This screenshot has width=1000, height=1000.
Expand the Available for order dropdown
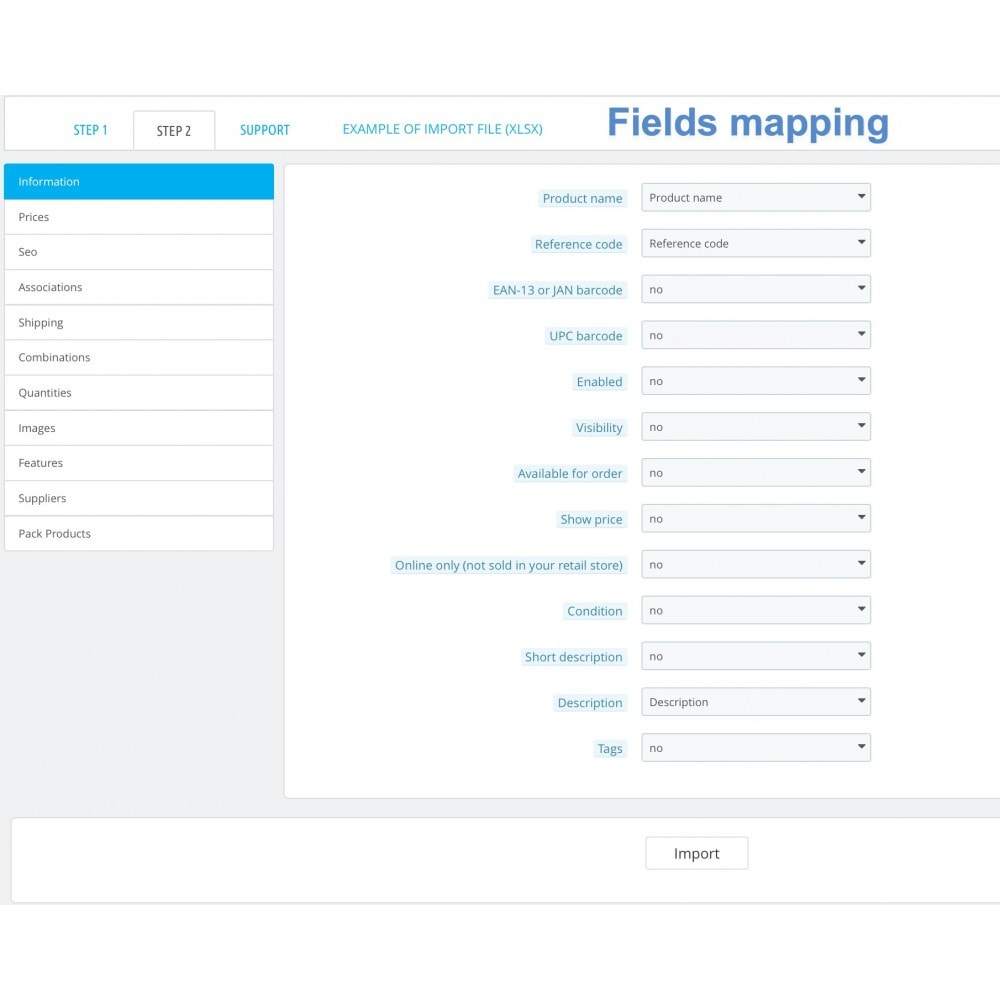click(x=756, y=473)
